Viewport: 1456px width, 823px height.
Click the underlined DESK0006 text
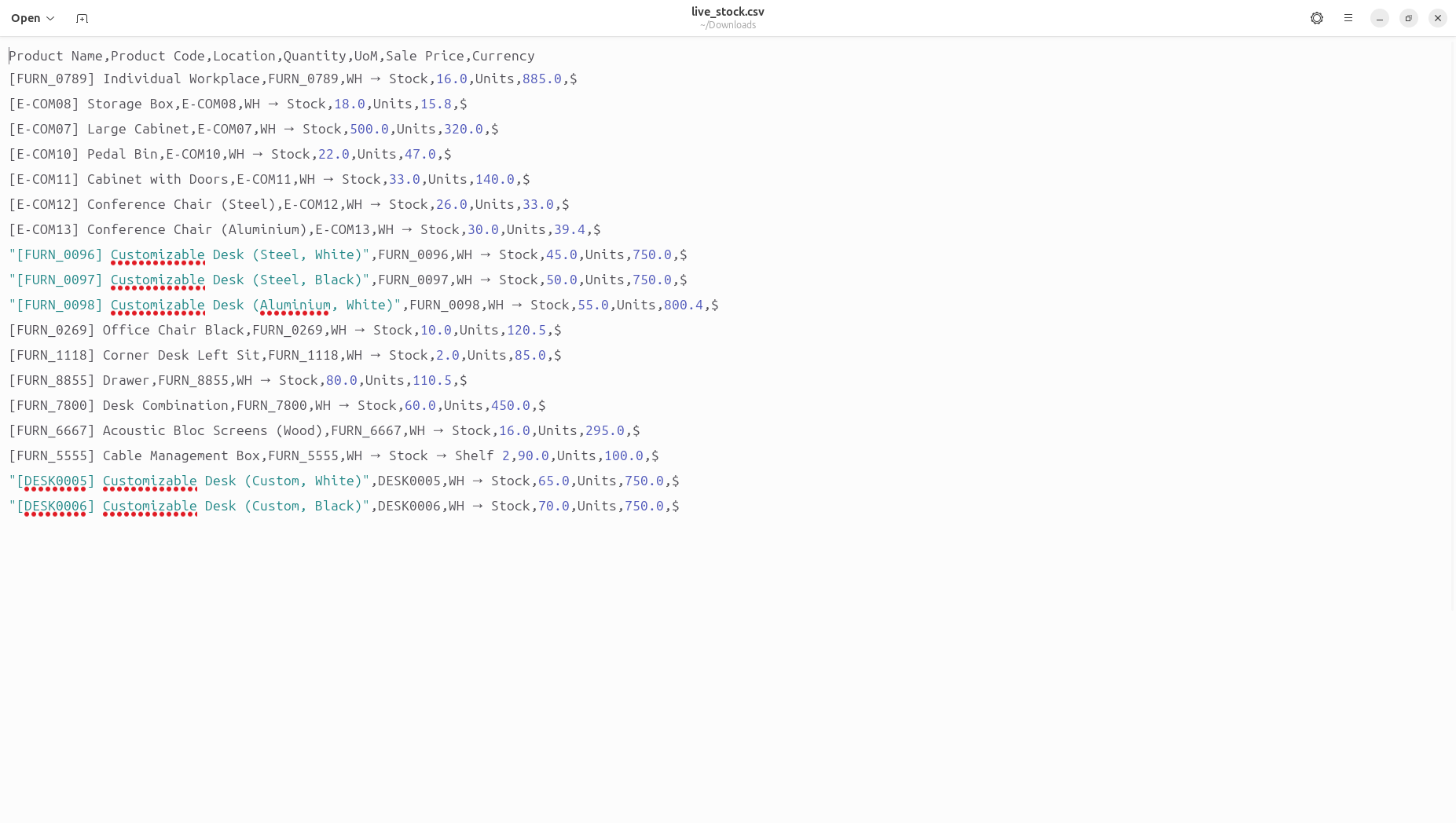56,506
